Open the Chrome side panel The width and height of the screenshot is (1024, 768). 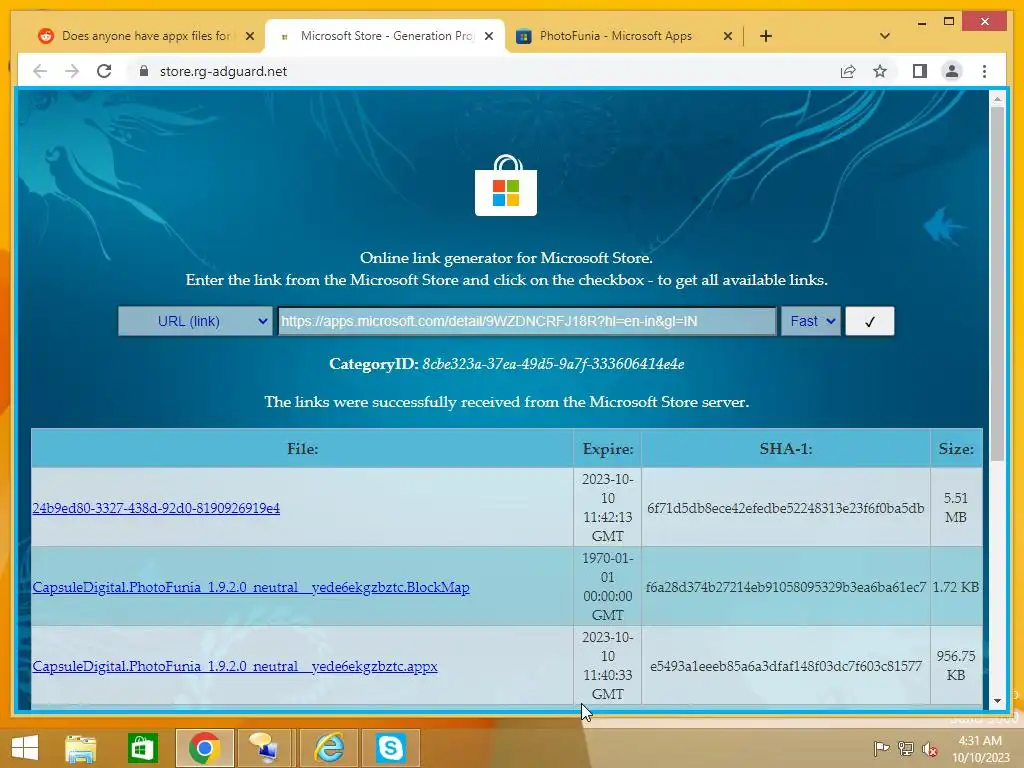pos(920,71)
